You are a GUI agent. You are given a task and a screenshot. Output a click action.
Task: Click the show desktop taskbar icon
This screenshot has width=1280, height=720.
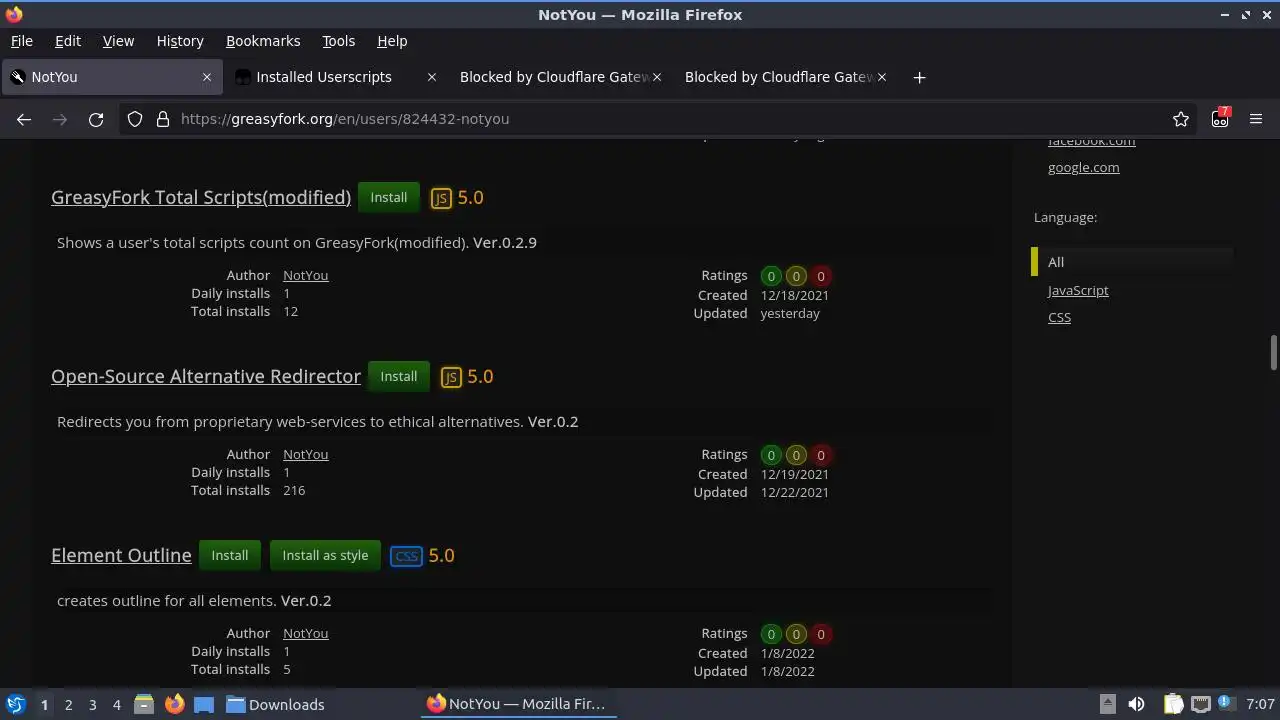click(x=204, y=704)
